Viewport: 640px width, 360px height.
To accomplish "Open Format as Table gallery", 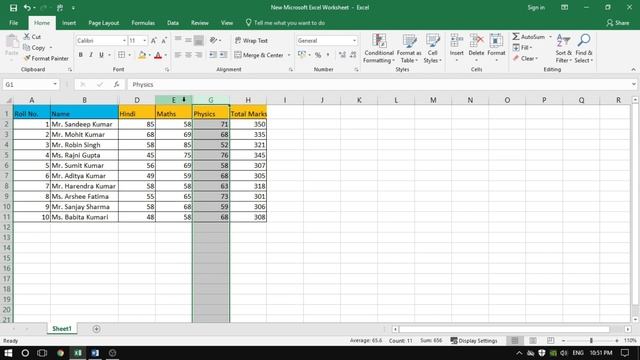I will pyautogui.click(x=409, y=49).
